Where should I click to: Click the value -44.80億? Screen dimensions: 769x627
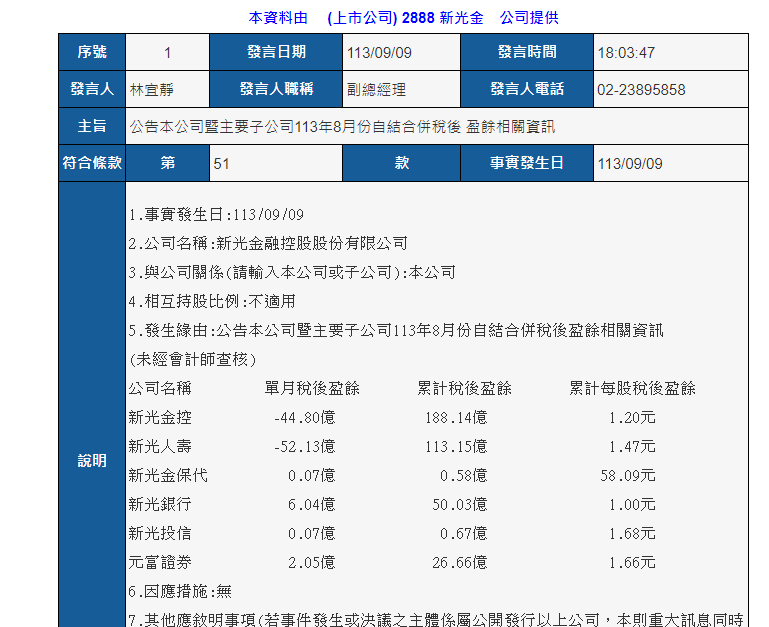(x=304, y=418)
